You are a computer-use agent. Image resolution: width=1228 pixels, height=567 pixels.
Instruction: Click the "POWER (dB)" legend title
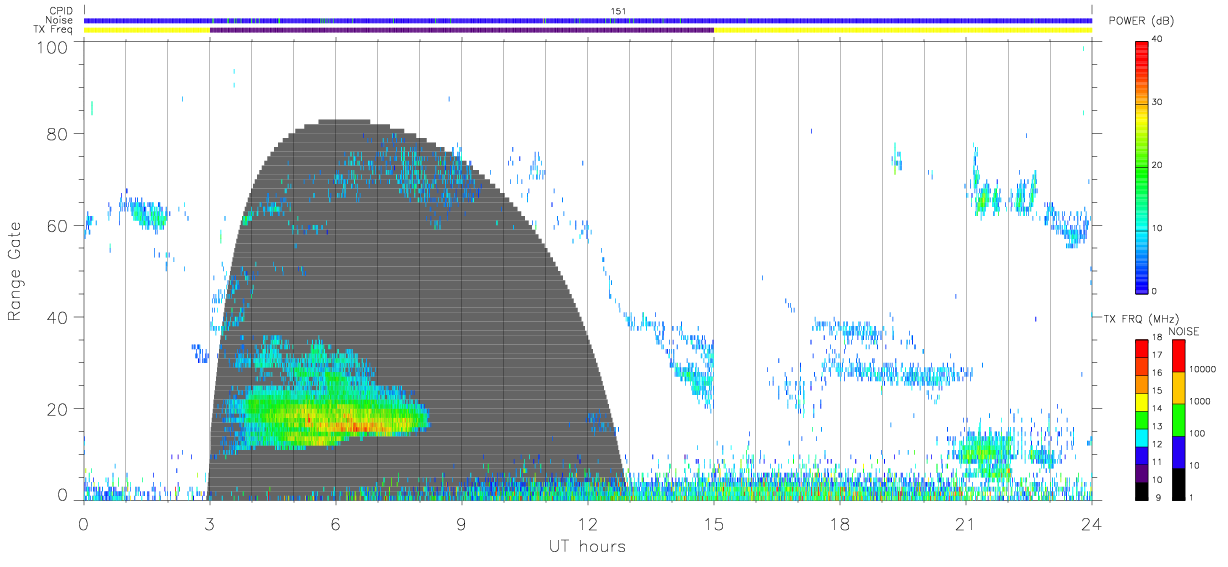tap(1141, 22)
